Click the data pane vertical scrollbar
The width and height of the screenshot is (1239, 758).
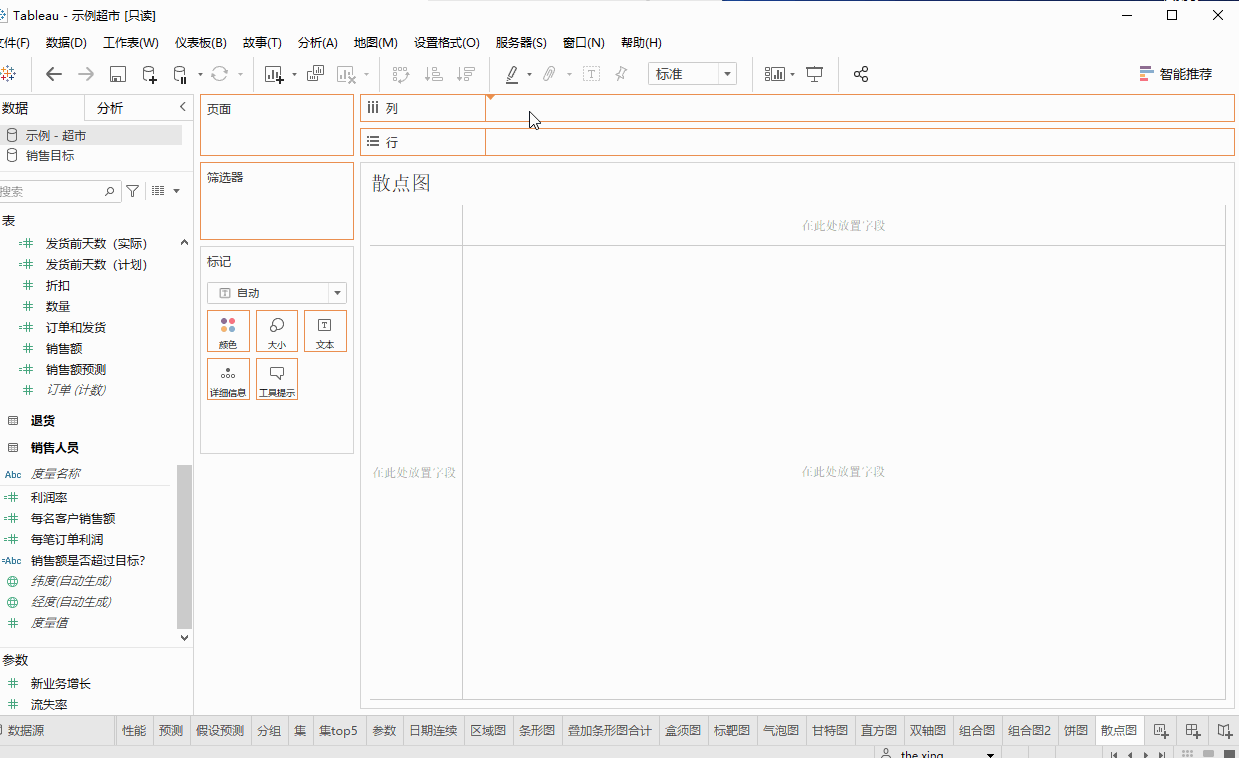click(184, 545)
